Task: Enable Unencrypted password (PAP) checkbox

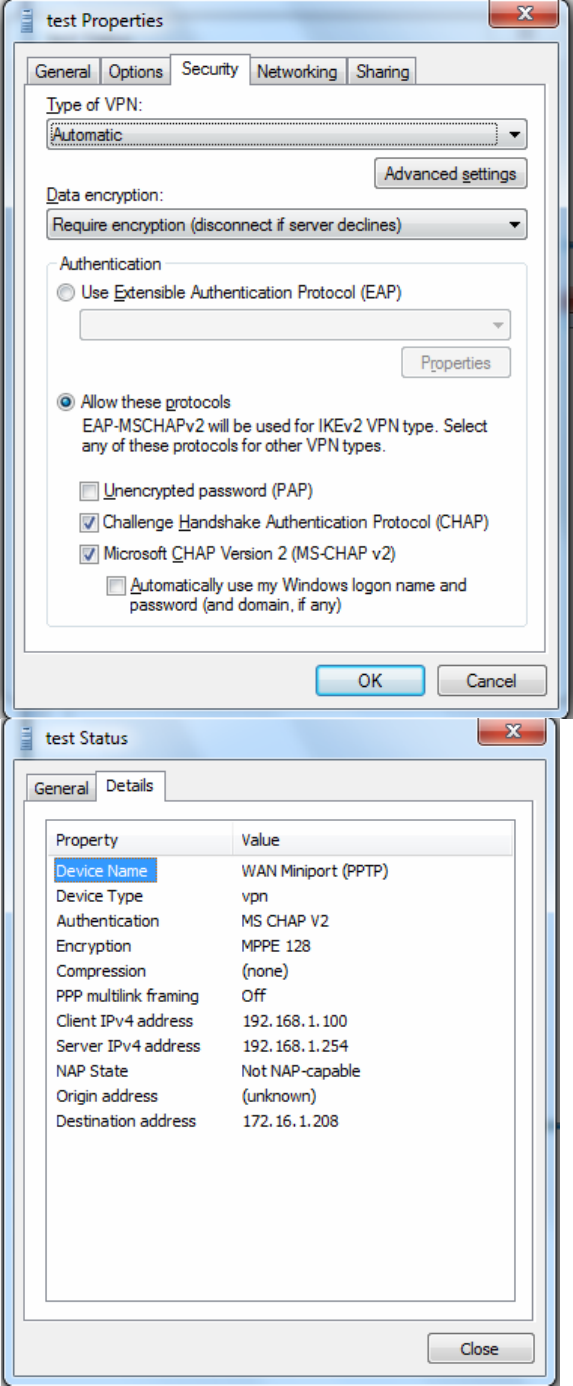Action: point(89,491)
